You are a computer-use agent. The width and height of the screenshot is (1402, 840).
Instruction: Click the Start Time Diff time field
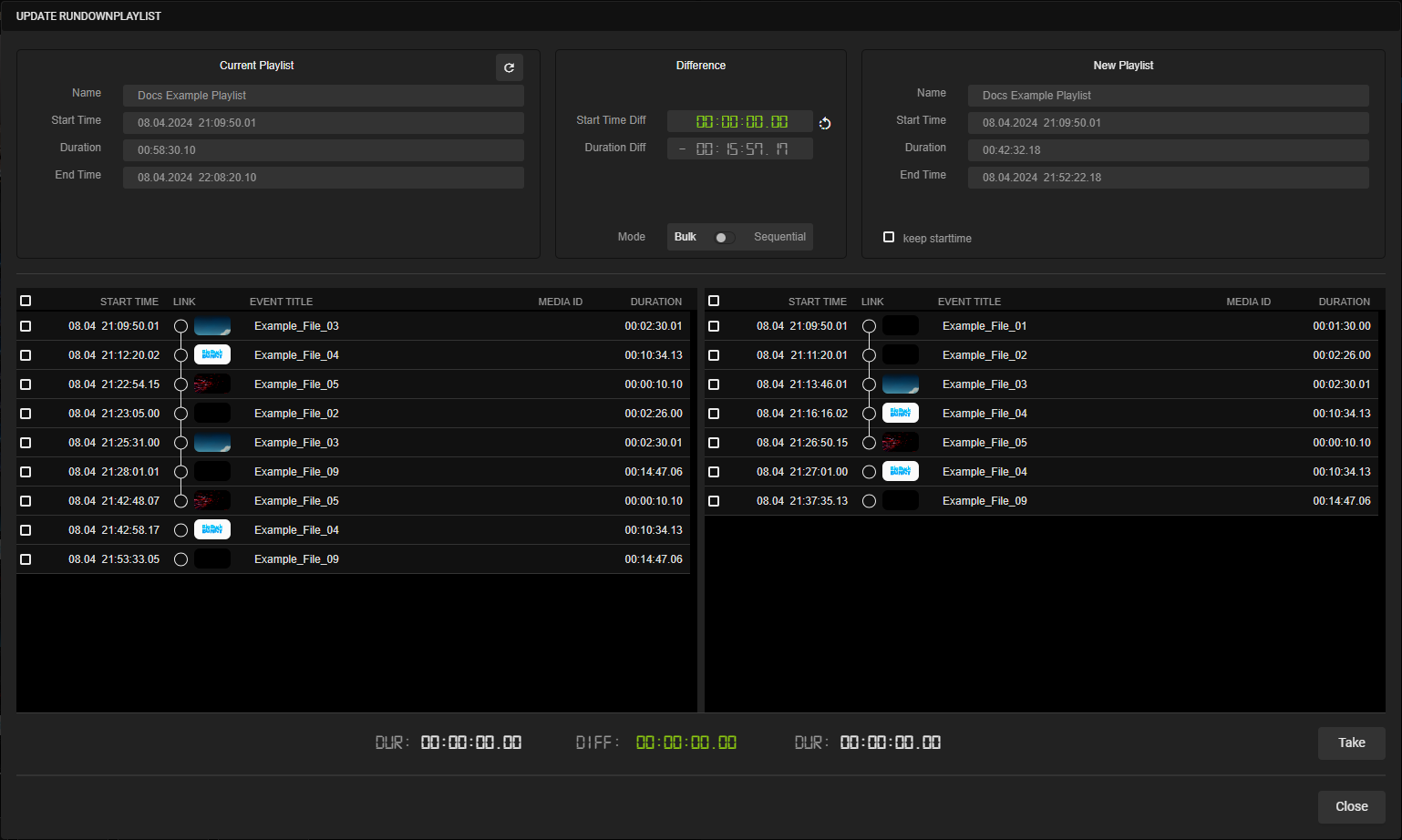click(x=739, y=120)
